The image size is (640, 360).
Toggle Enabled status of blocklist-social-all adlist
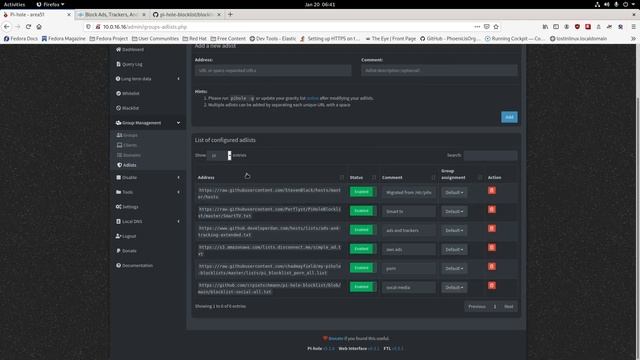[363, 287]
